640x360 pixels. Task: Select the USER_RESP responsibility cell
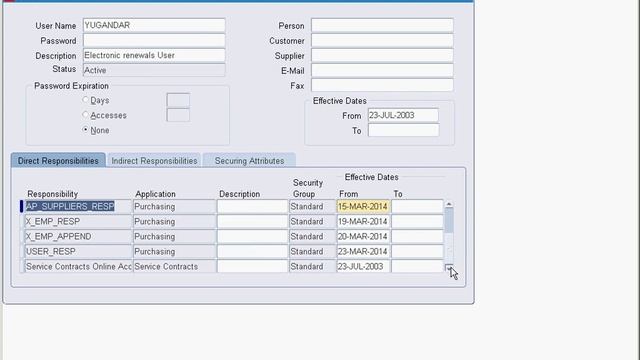click(x=78, y=251)
